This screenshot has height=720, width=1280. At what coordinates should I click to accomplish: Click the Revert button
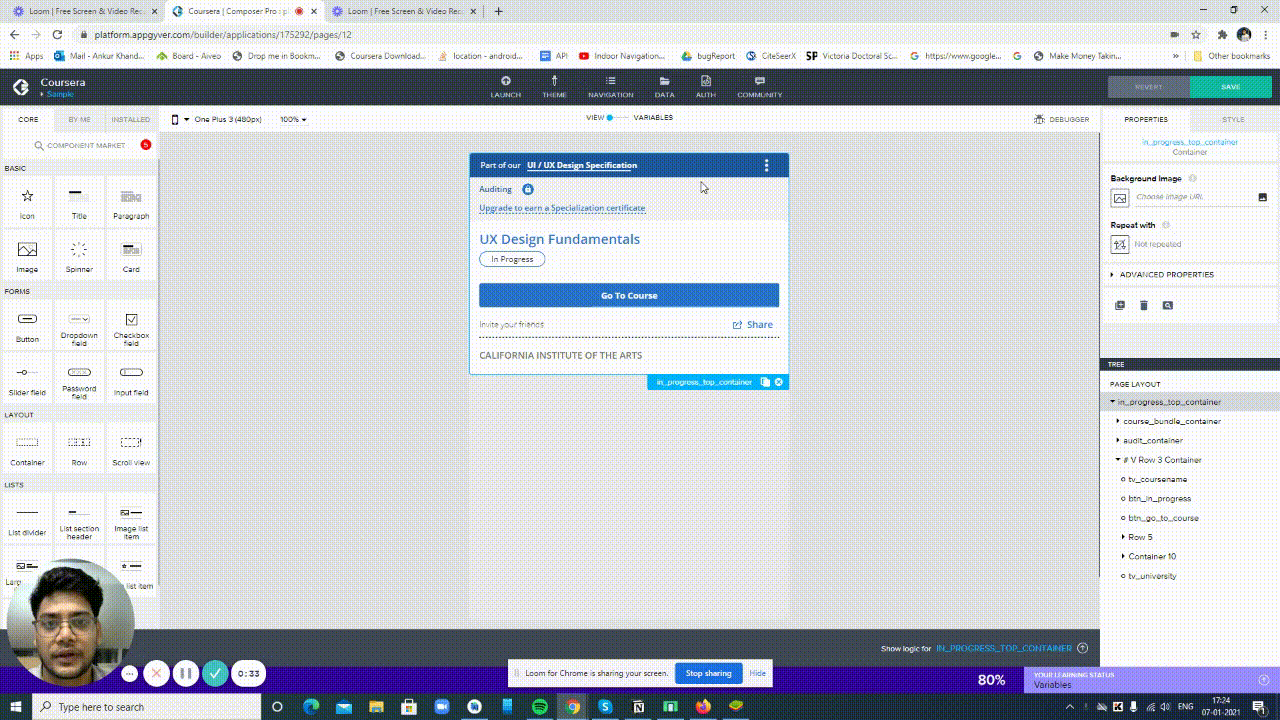coord(1149,87)
